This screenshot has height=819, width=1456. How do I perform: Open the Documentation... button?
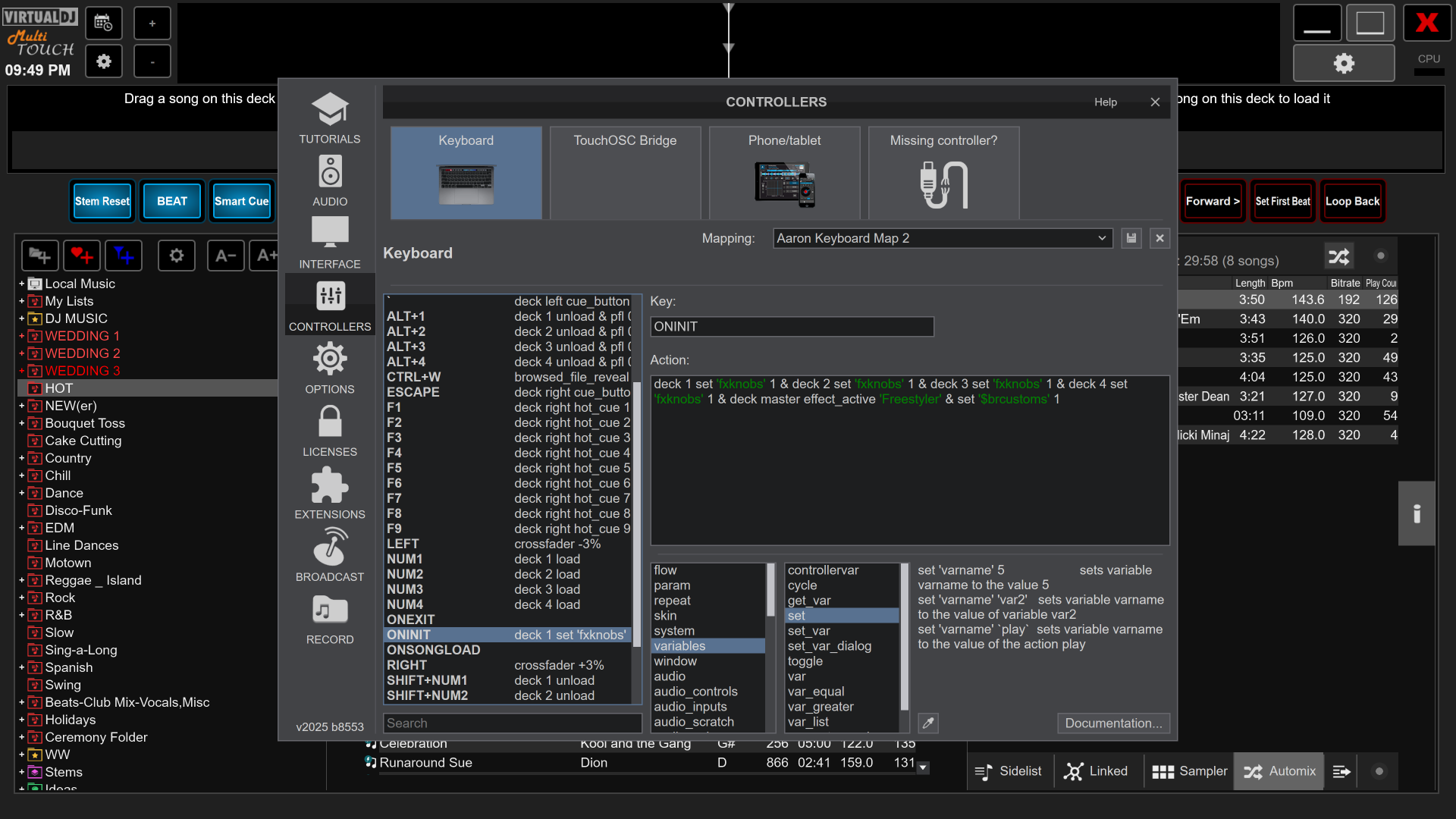pos(1113,723)
